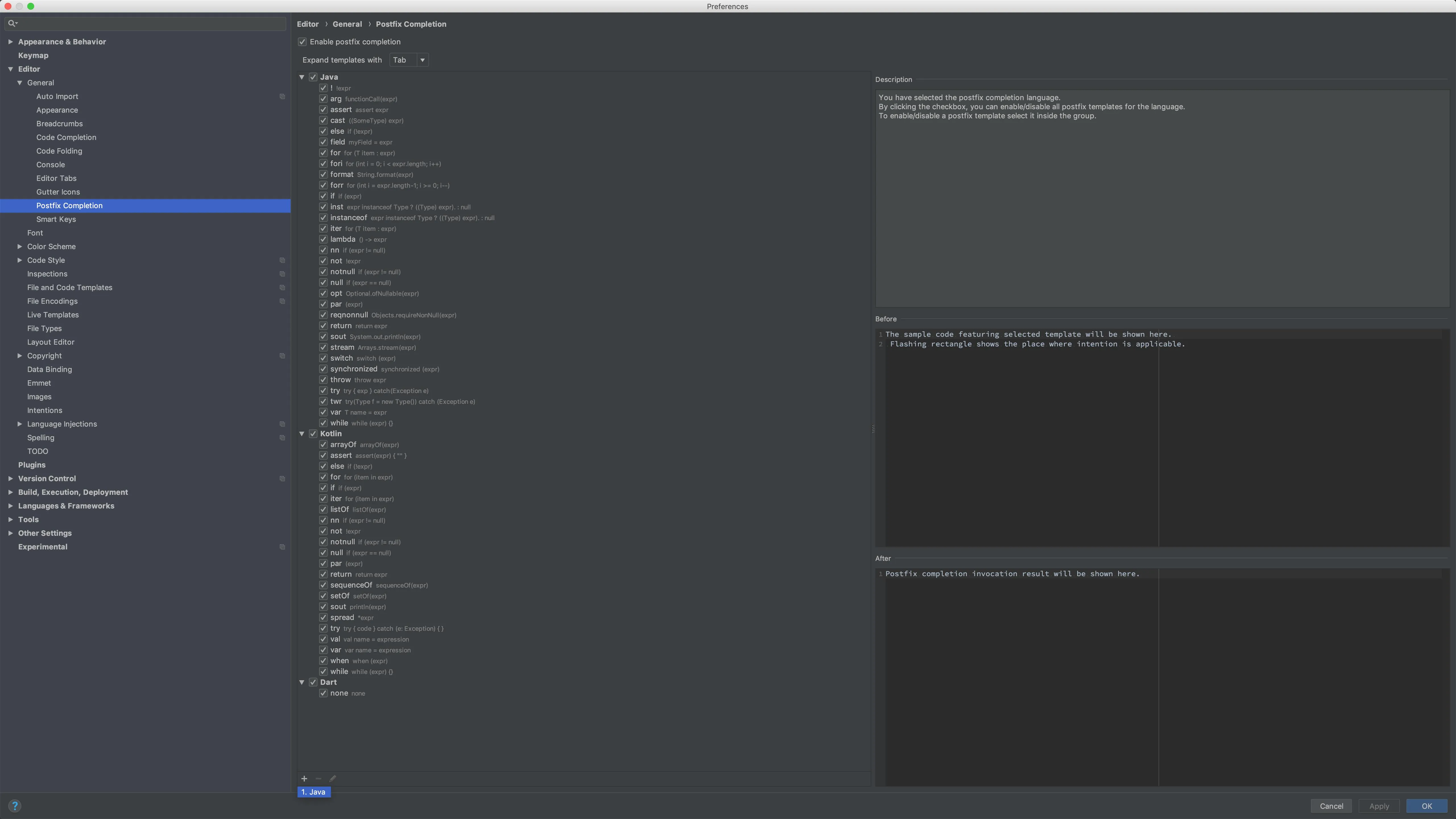Open the Expand templates with Tab dropdown
This screenshot has height=819, width=1456.
tap(409, 60)
